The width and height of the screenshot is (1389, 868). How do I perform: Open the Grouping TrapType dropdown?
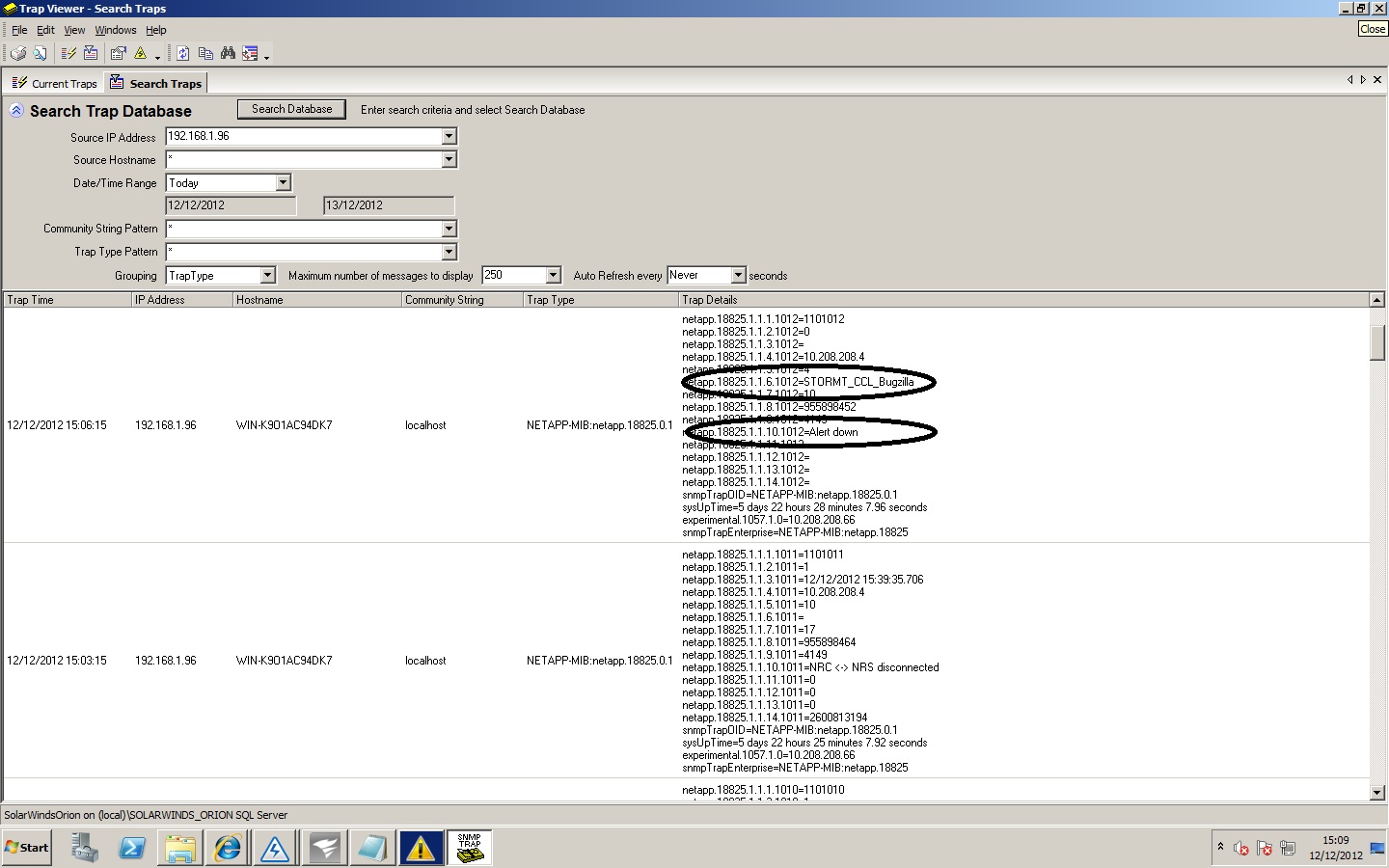[x=267, y=276]
